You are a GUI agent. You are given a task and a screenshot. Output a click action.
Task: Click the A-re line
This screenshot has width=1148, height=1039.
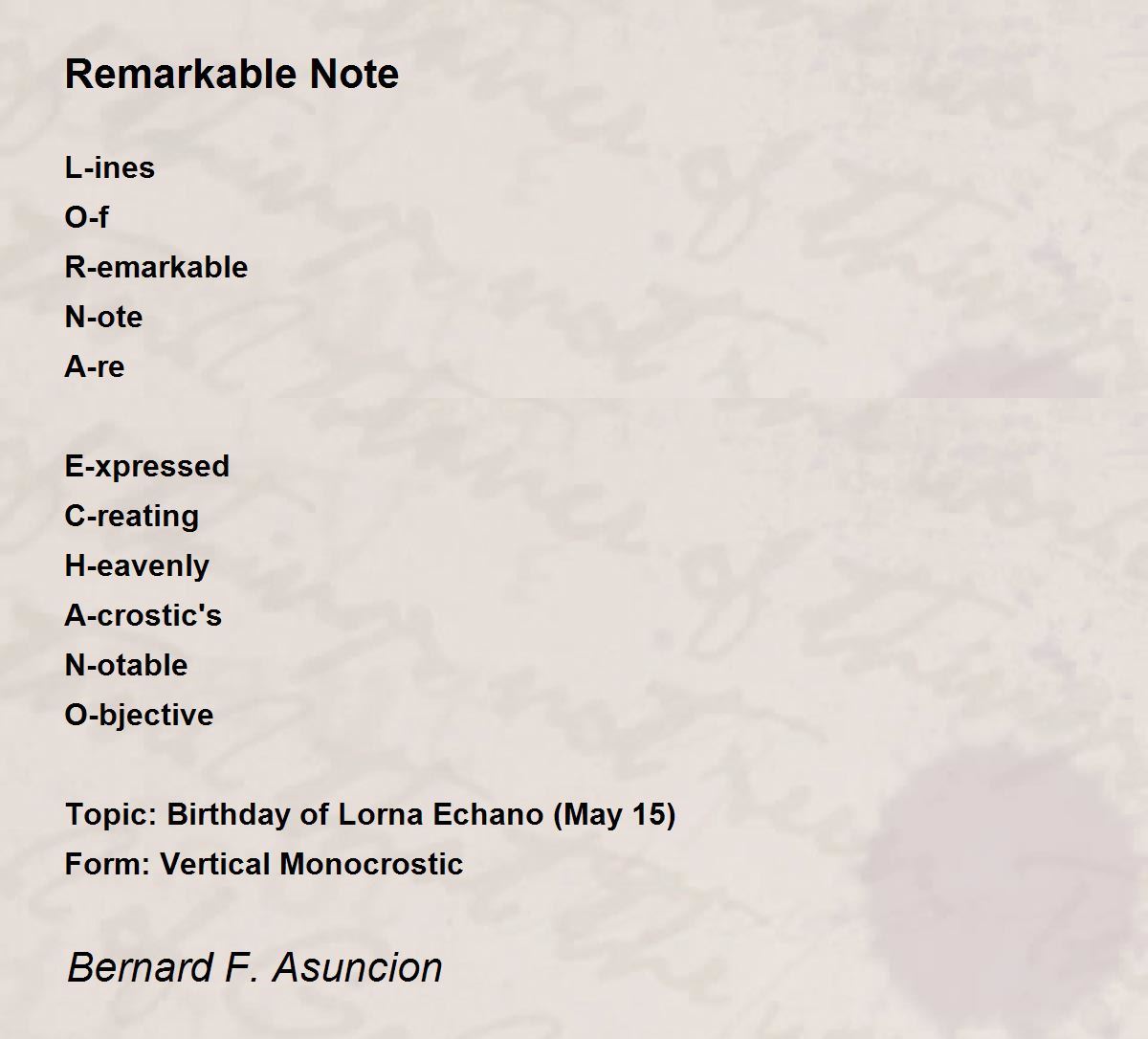point(95,367)
